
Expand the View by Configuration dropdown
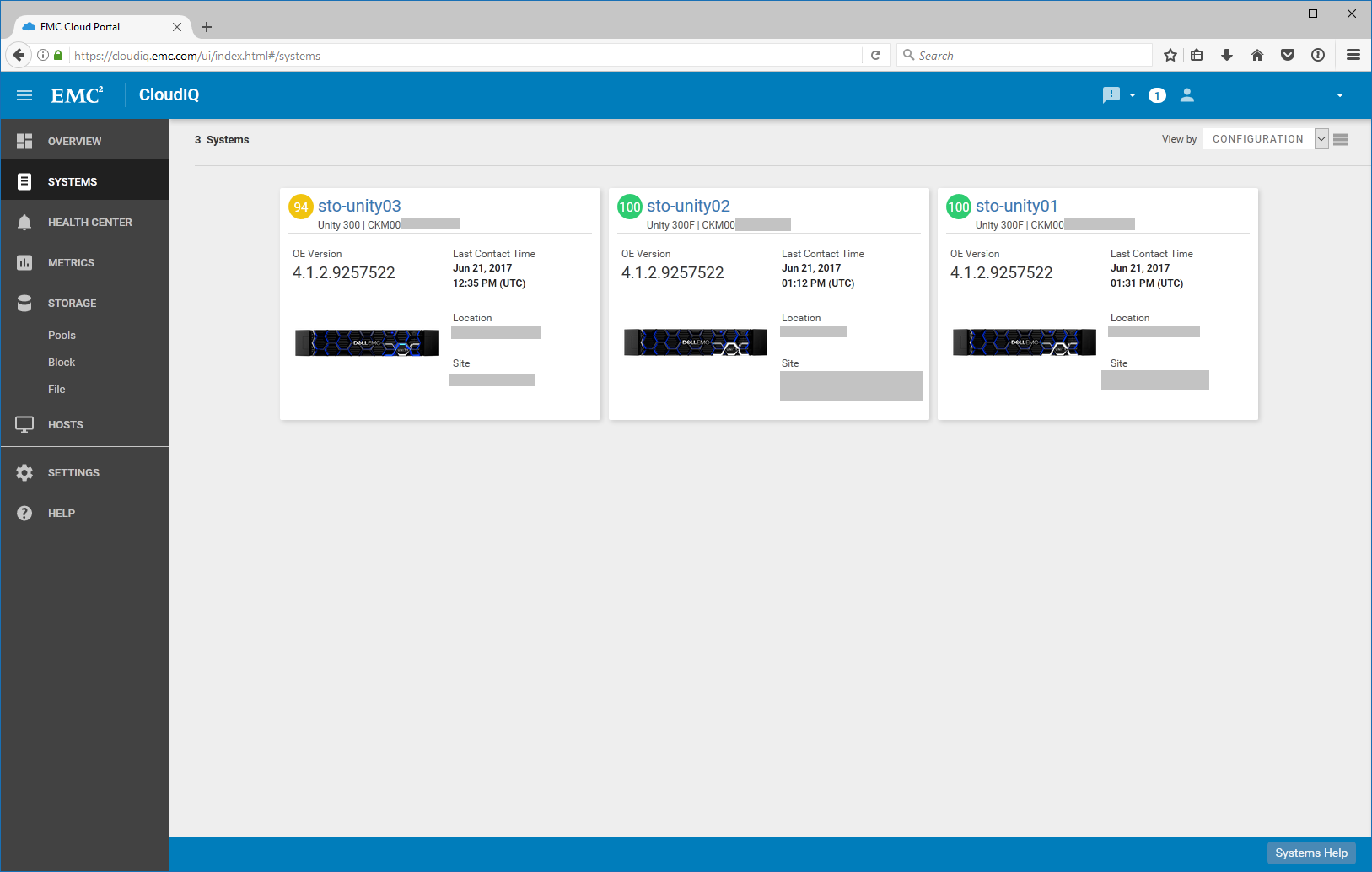click(1321, 139)
